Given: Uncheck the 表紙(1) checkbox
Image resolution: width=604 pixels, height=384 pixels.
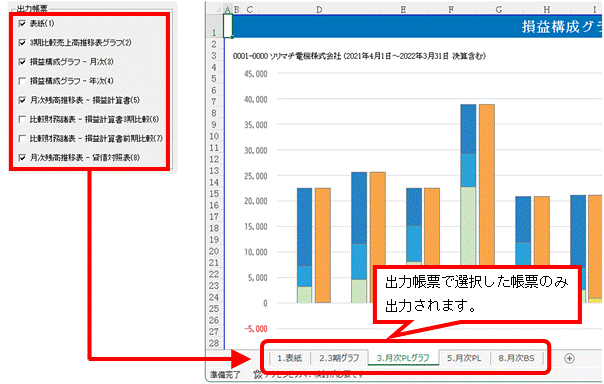Looking at the screenshot, I should pos(22,23).
